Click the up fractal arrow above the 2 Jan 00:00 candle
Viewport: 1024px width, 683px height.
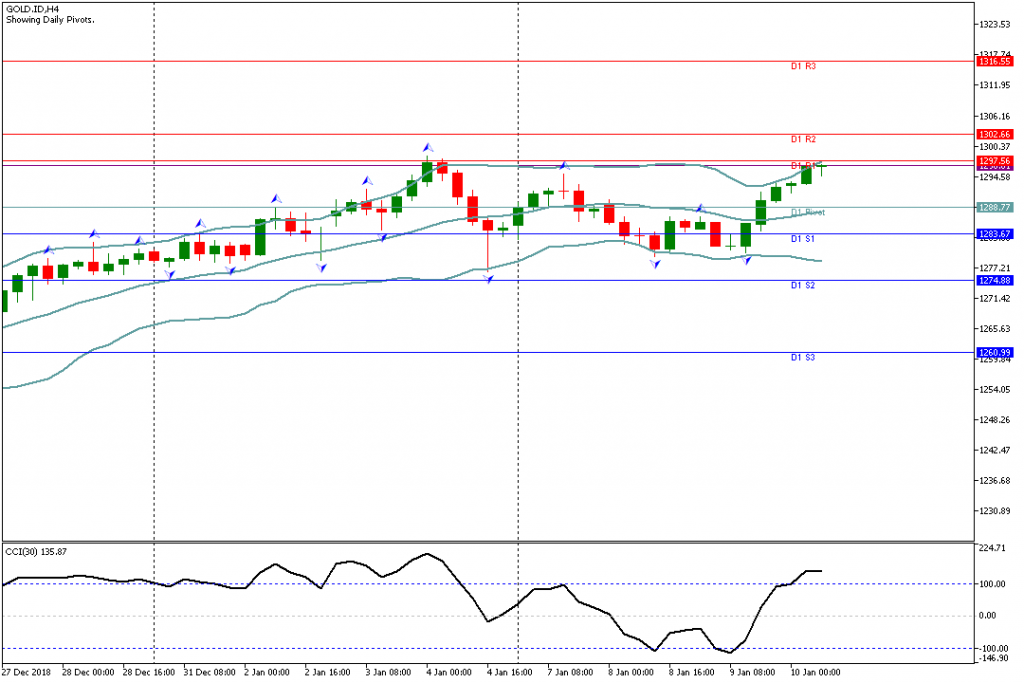click(276, 199)
